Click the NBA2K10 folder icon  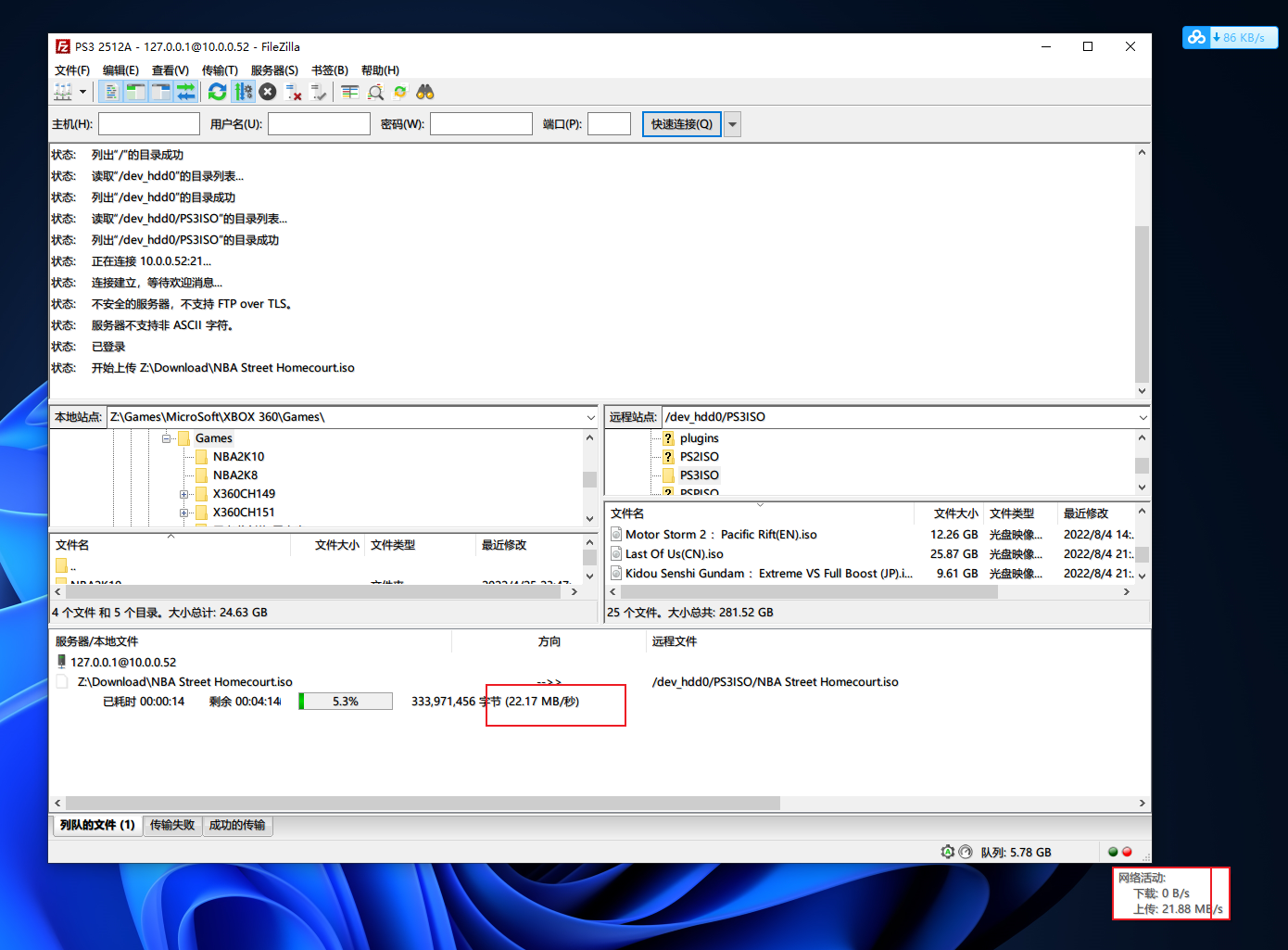click(201, 457)
